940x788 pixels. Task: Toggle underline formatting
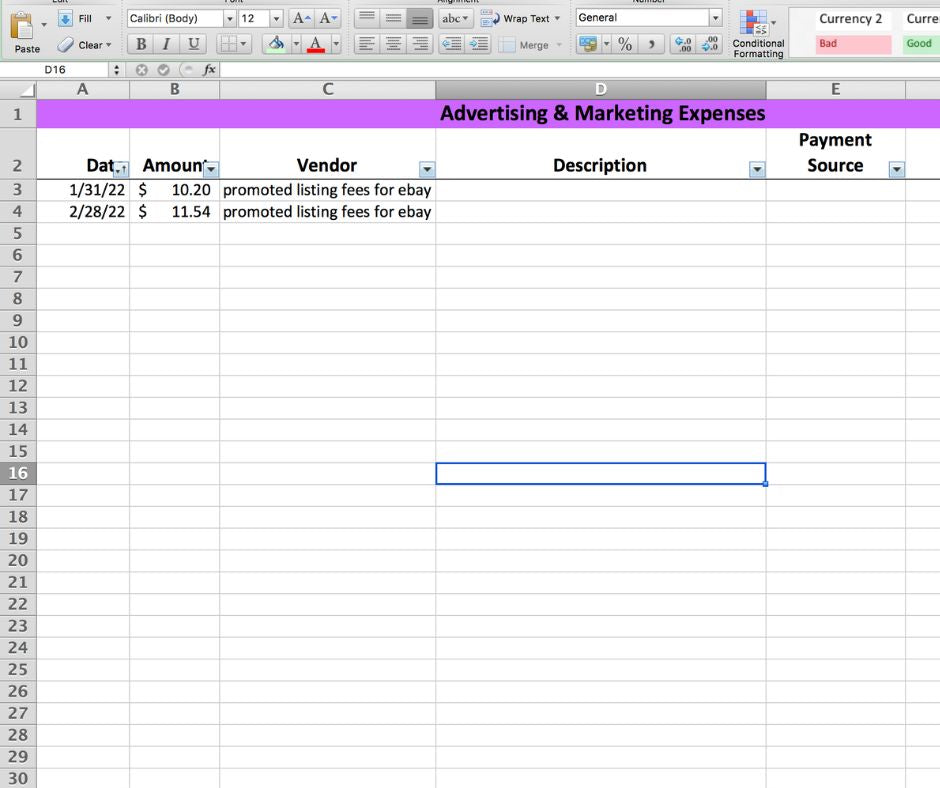coord(193,44)
